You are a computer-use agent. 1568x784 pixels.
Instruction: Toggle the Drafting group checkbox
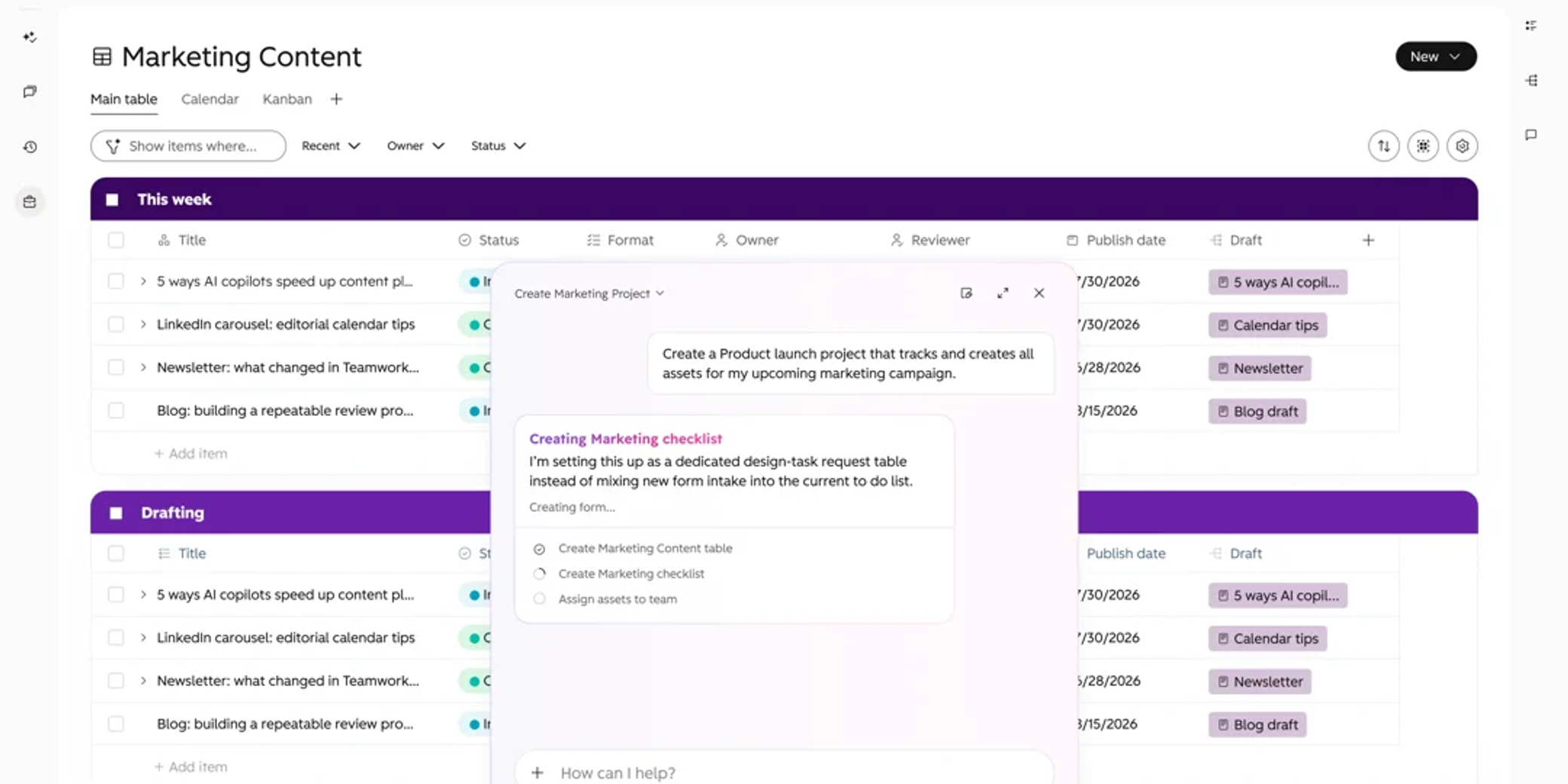tap(115, 513)
